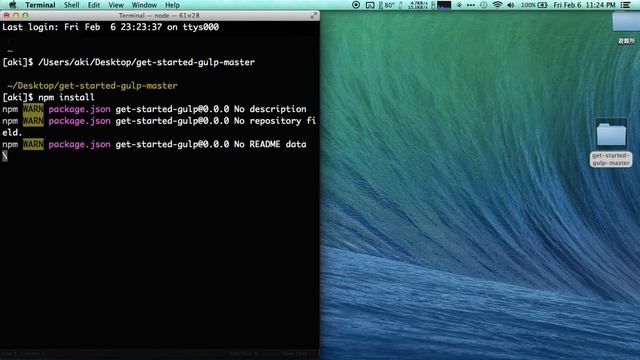Click the ~/Desktop/get-started-gulp-master directory line
This screenshot has width=640, height=360.
pos(92,86)
